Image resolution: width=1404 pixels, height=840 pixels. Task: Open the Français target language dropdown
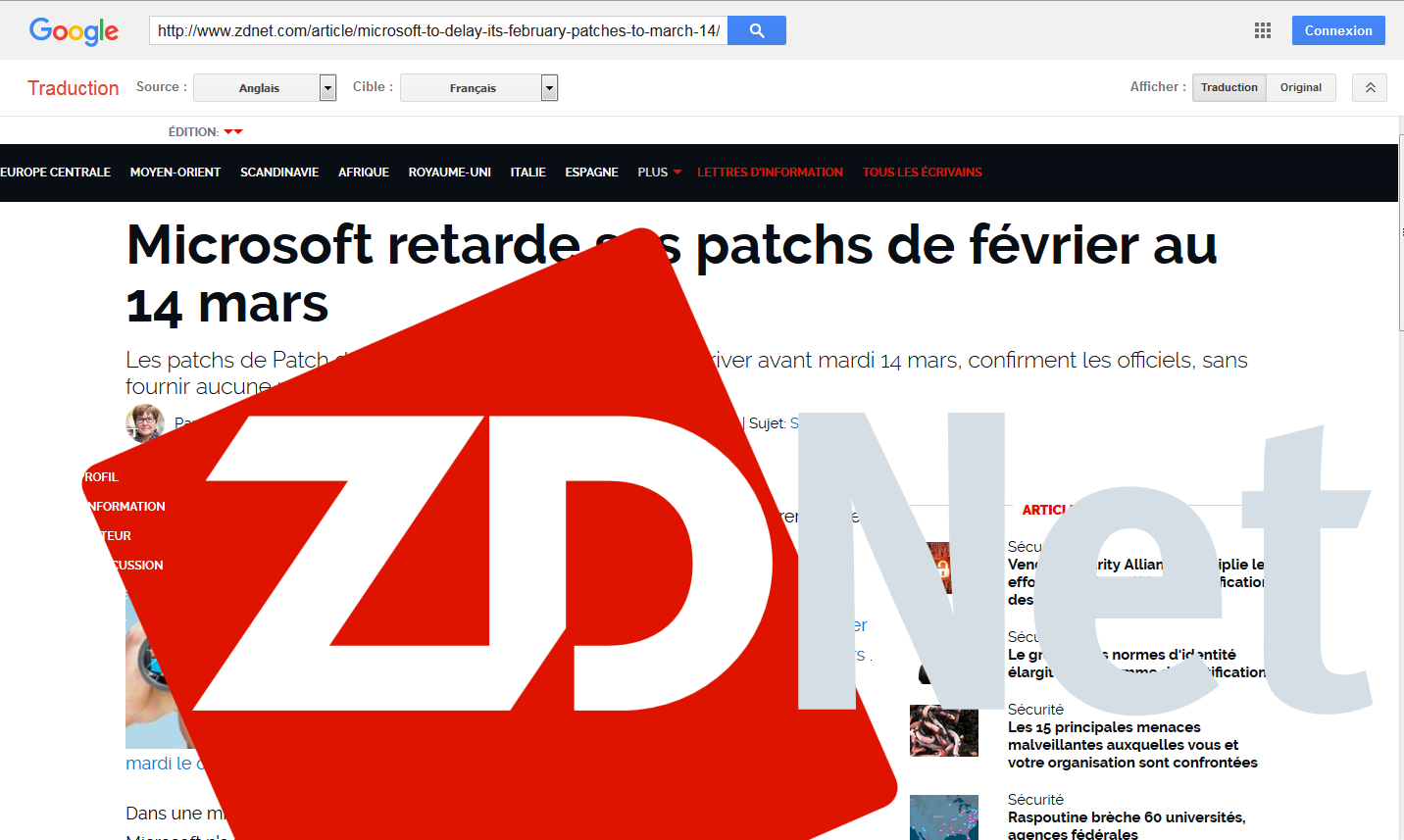click(478, 88)
